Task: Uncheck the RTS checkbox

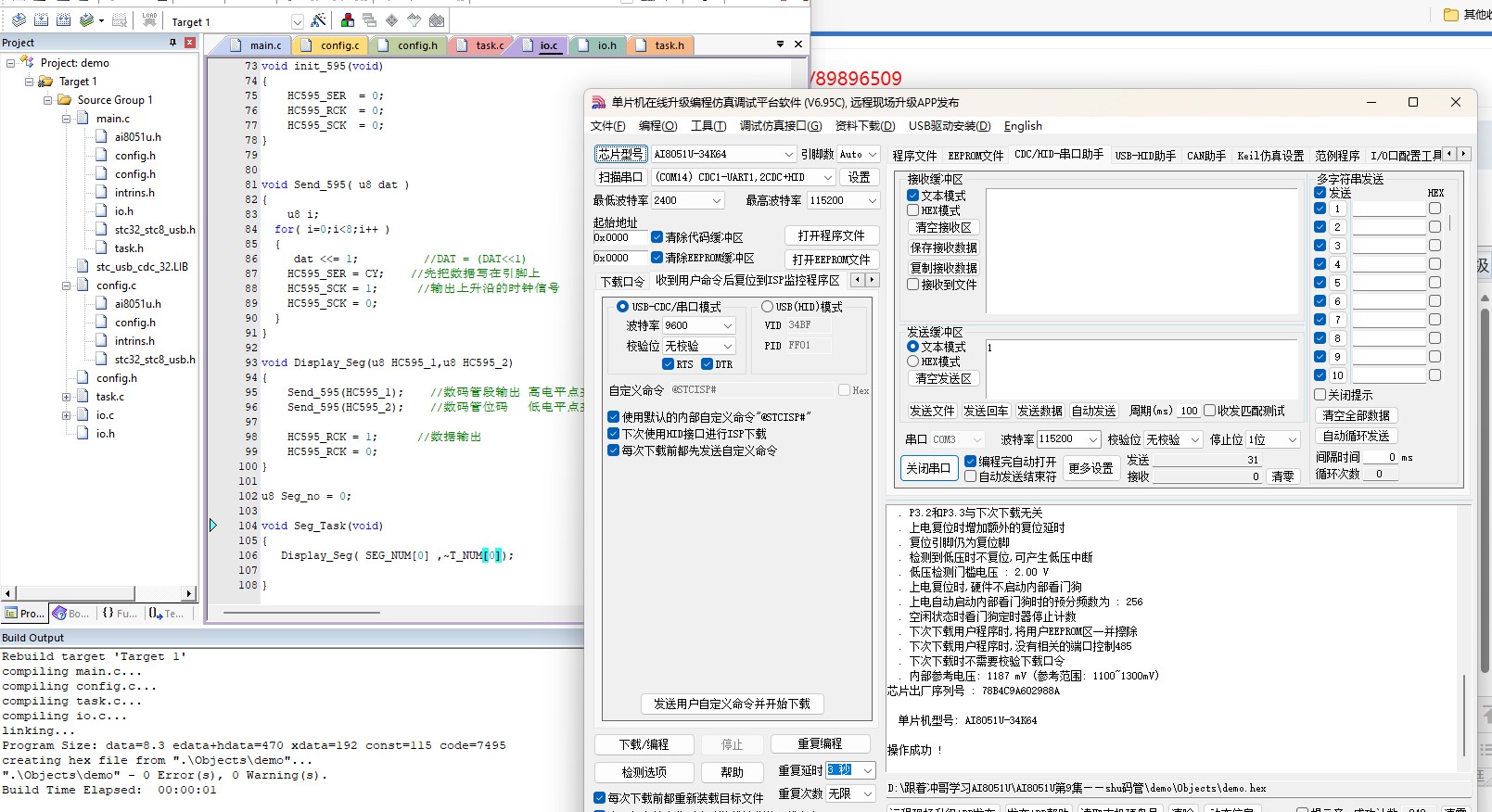Action: 669,364
